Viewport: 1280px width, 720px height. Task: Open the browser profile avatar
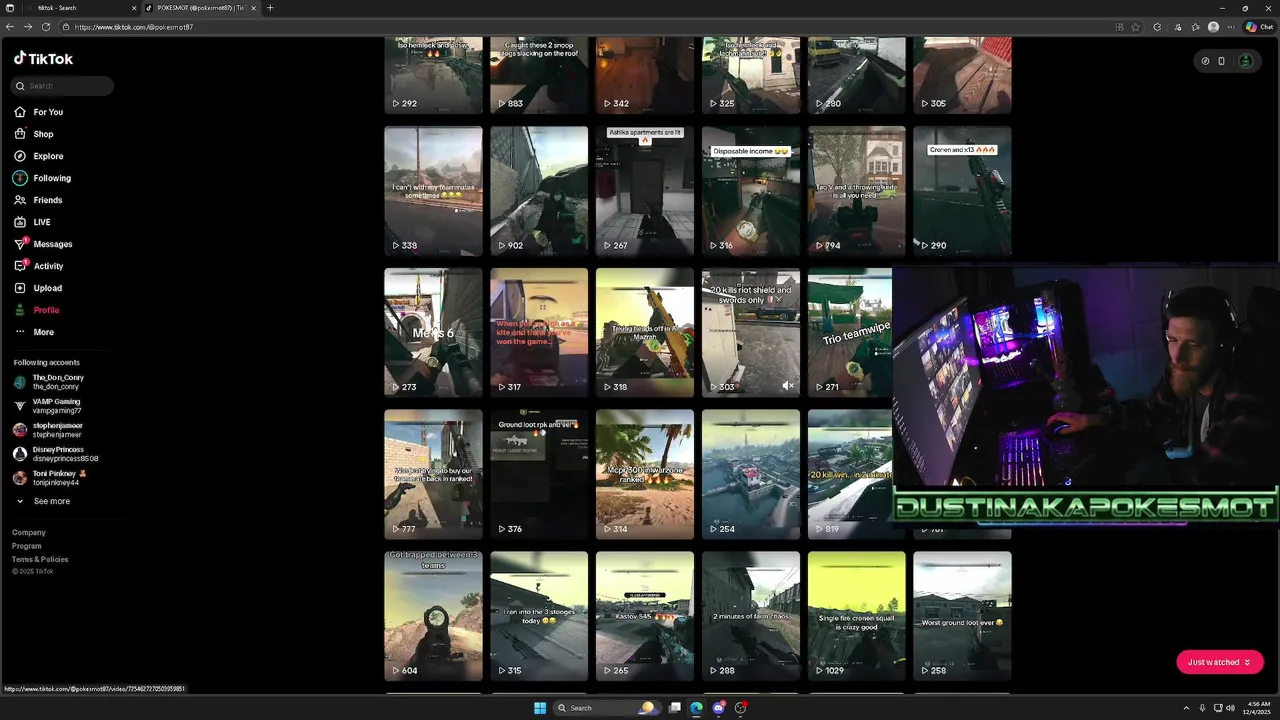click(1213, 27)
